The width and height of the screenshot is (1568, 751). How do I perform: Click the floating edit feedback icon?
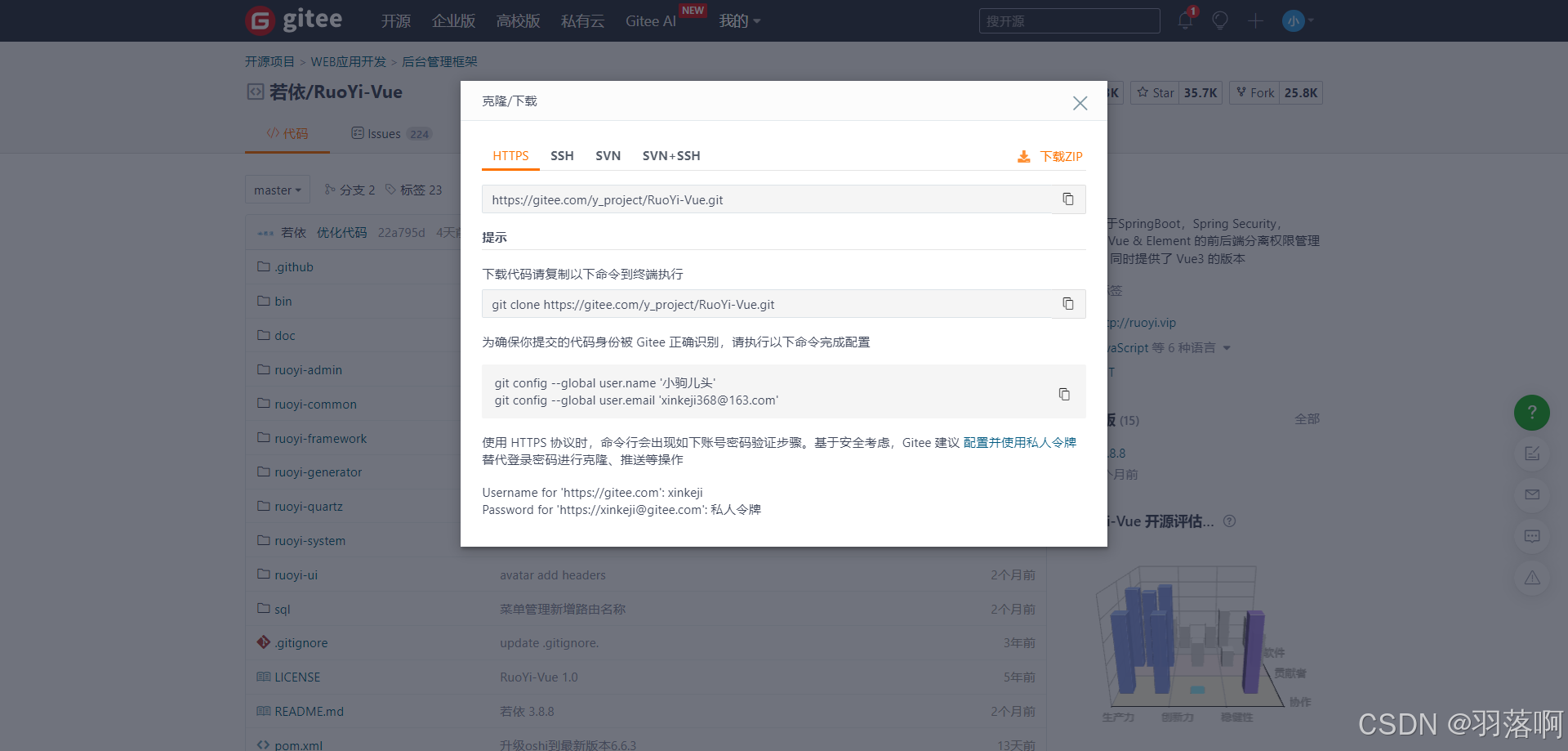coord(1532,454)
